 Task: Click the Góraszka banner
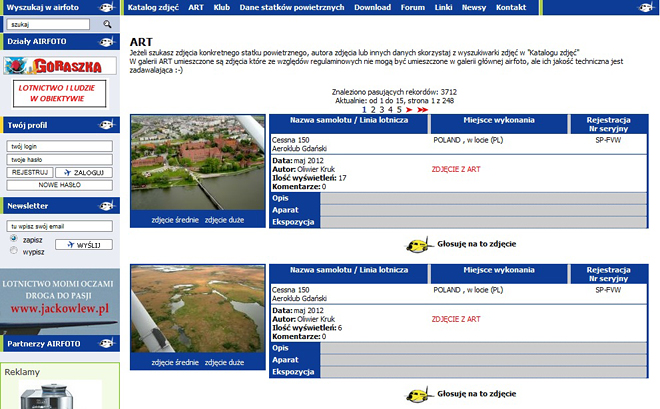click(60, 66)
